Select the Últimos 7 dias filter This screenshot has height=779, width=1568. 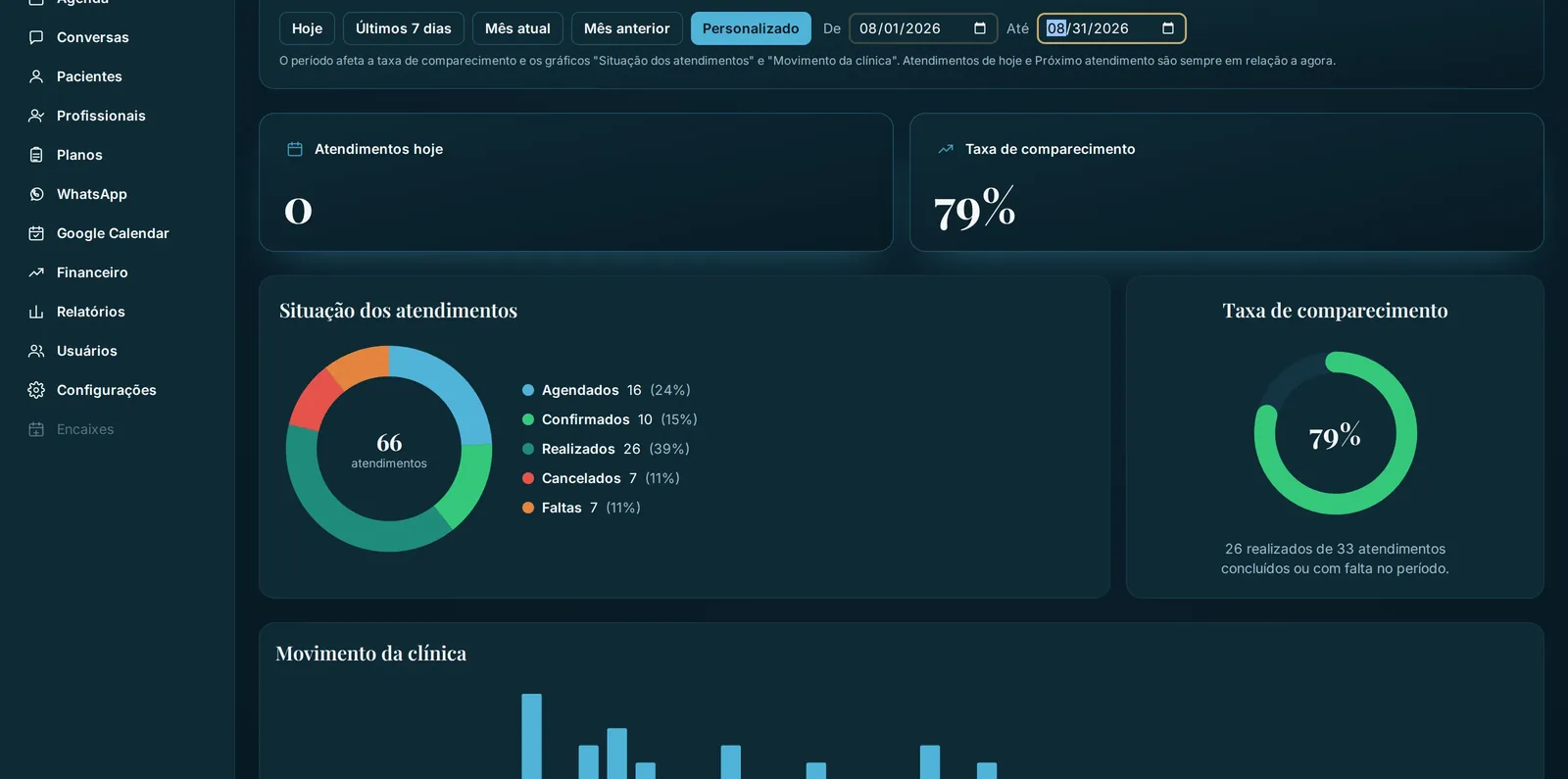[x=404, y=28]
